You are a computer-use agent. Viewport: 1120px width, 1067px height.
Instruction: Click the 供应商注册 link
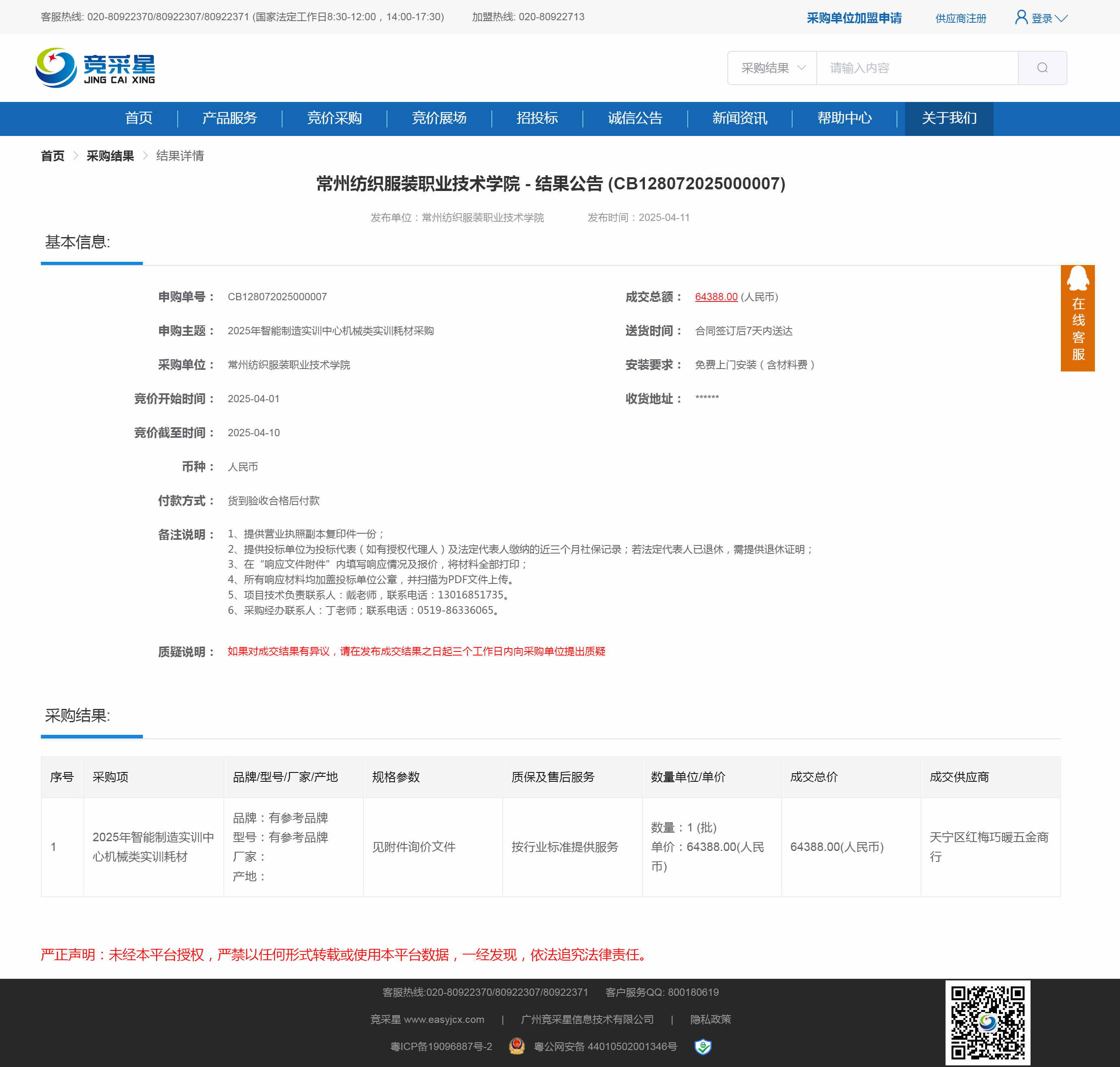[x=960, y=19]
